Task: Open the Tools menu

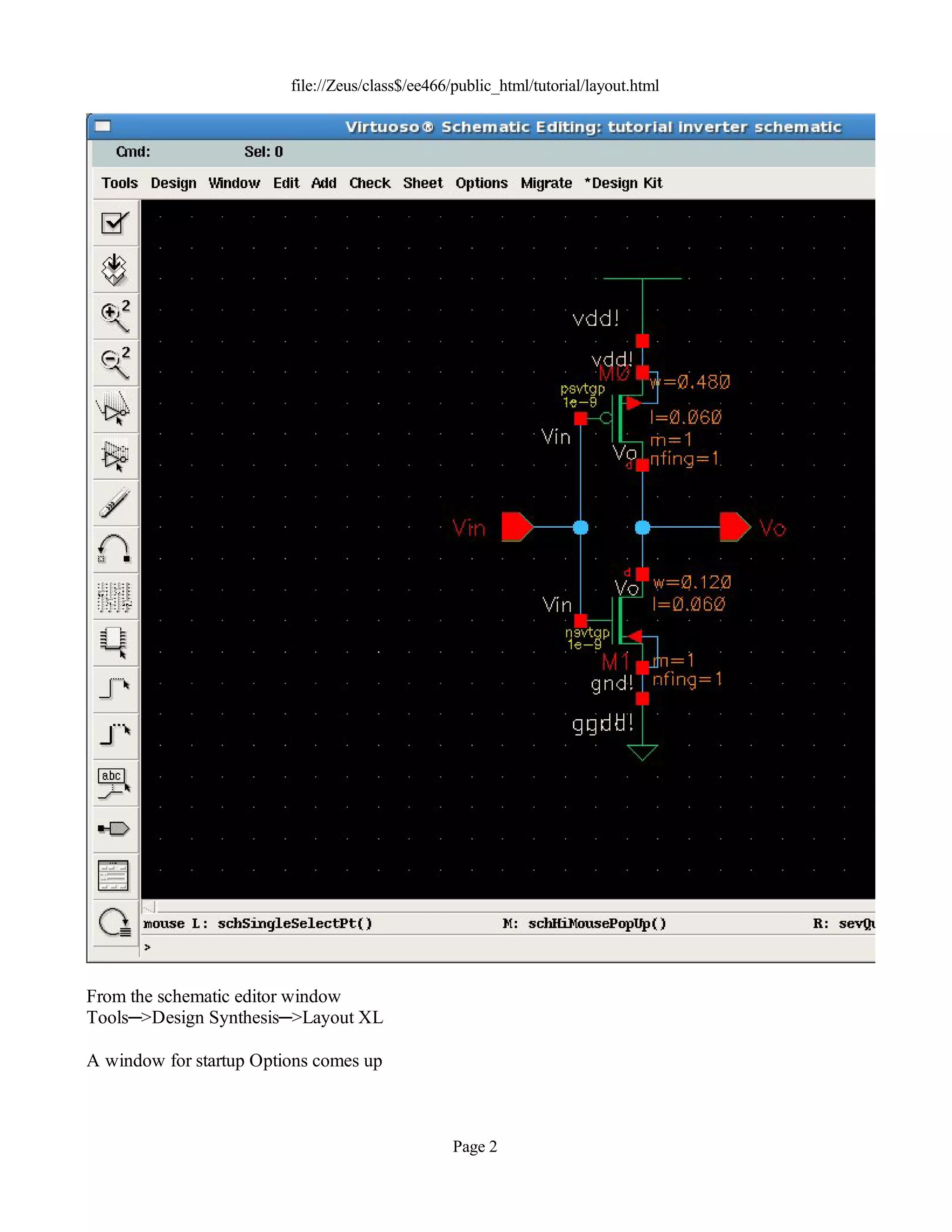Action: tap(119, 183)
